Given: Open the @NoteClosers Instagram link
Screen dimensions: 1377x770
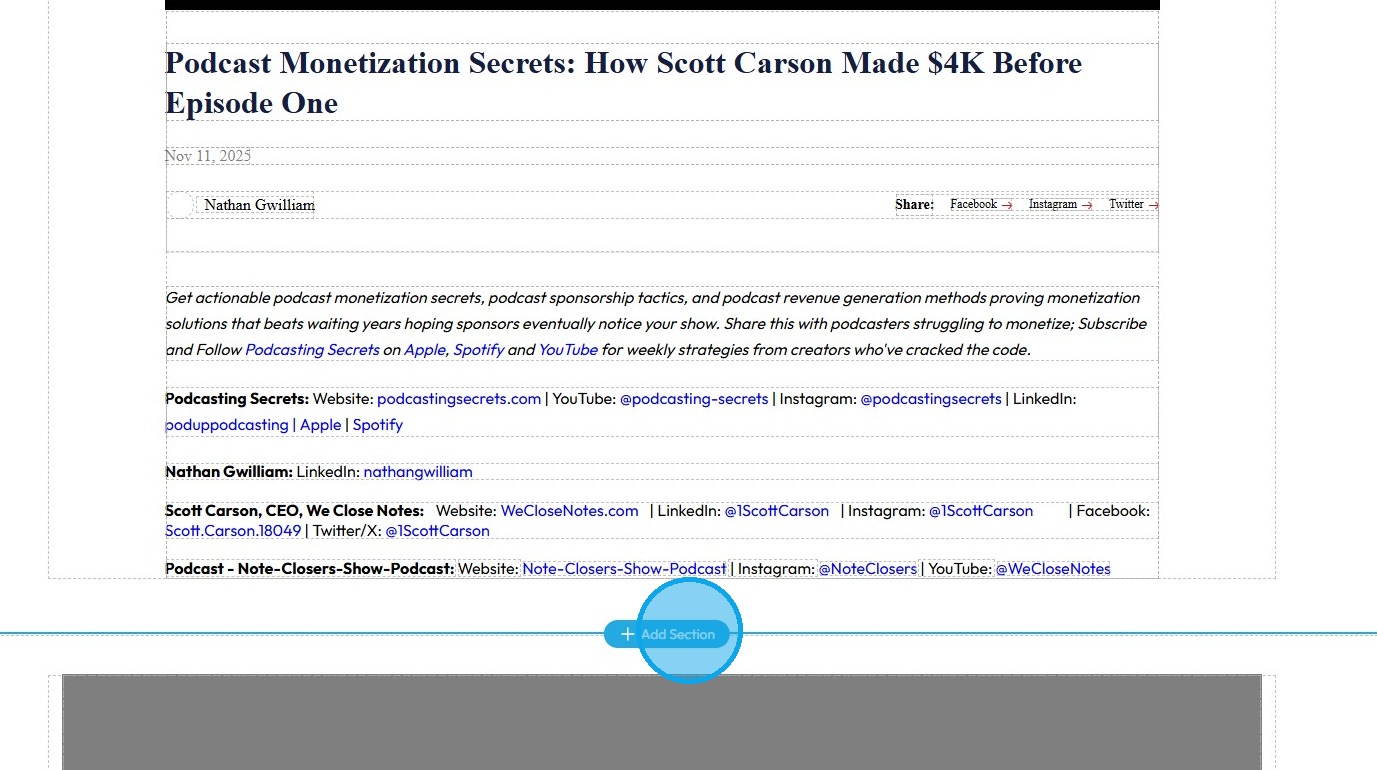Looking at the screenshot, I should [868, 569].
